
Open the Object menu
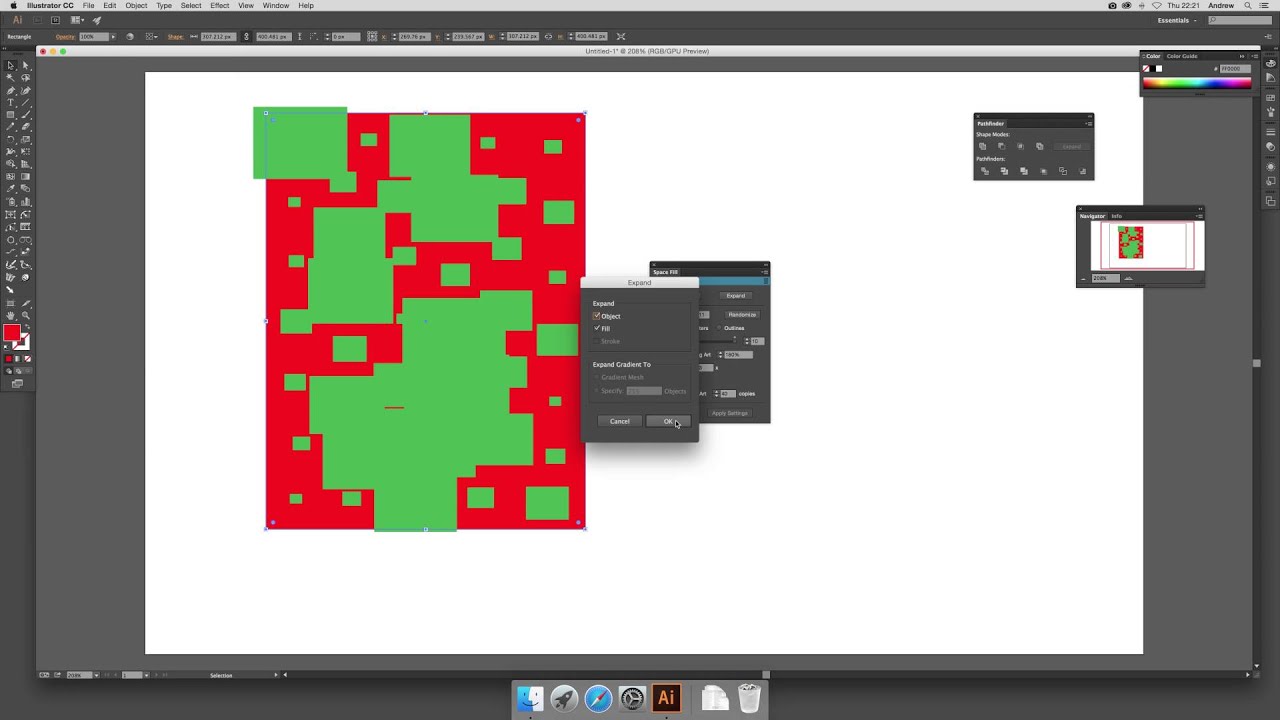[136, 6]
